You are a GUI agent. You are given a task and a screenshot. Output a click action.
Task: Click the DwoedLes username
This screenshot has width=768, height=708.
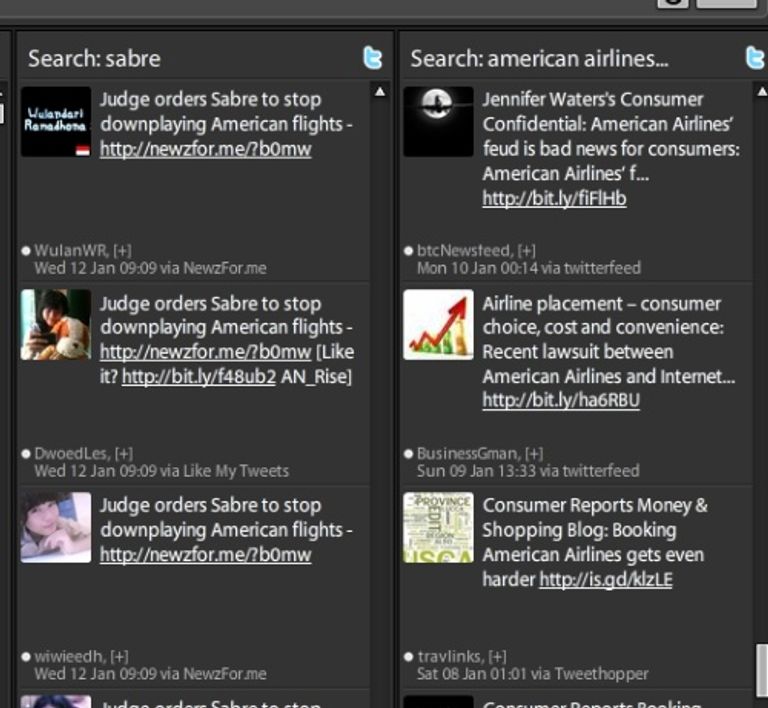pos(72,453)
